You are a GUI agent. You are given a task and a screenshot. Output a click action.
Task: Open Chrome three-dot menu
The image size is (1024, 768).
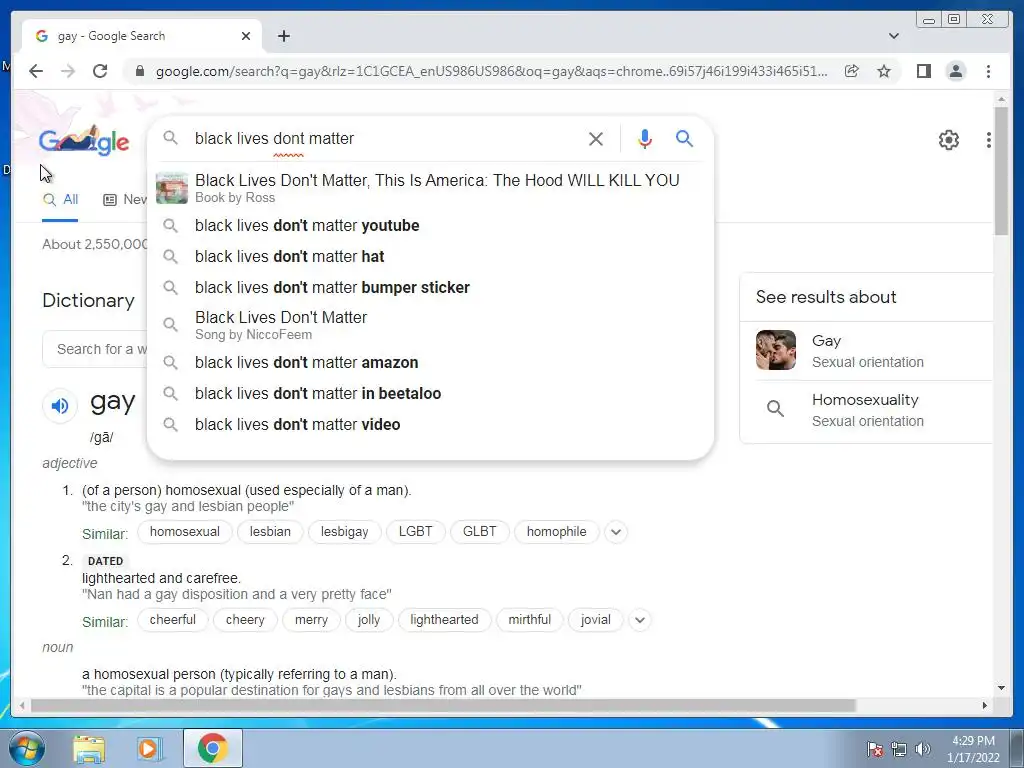pos(988,71)
